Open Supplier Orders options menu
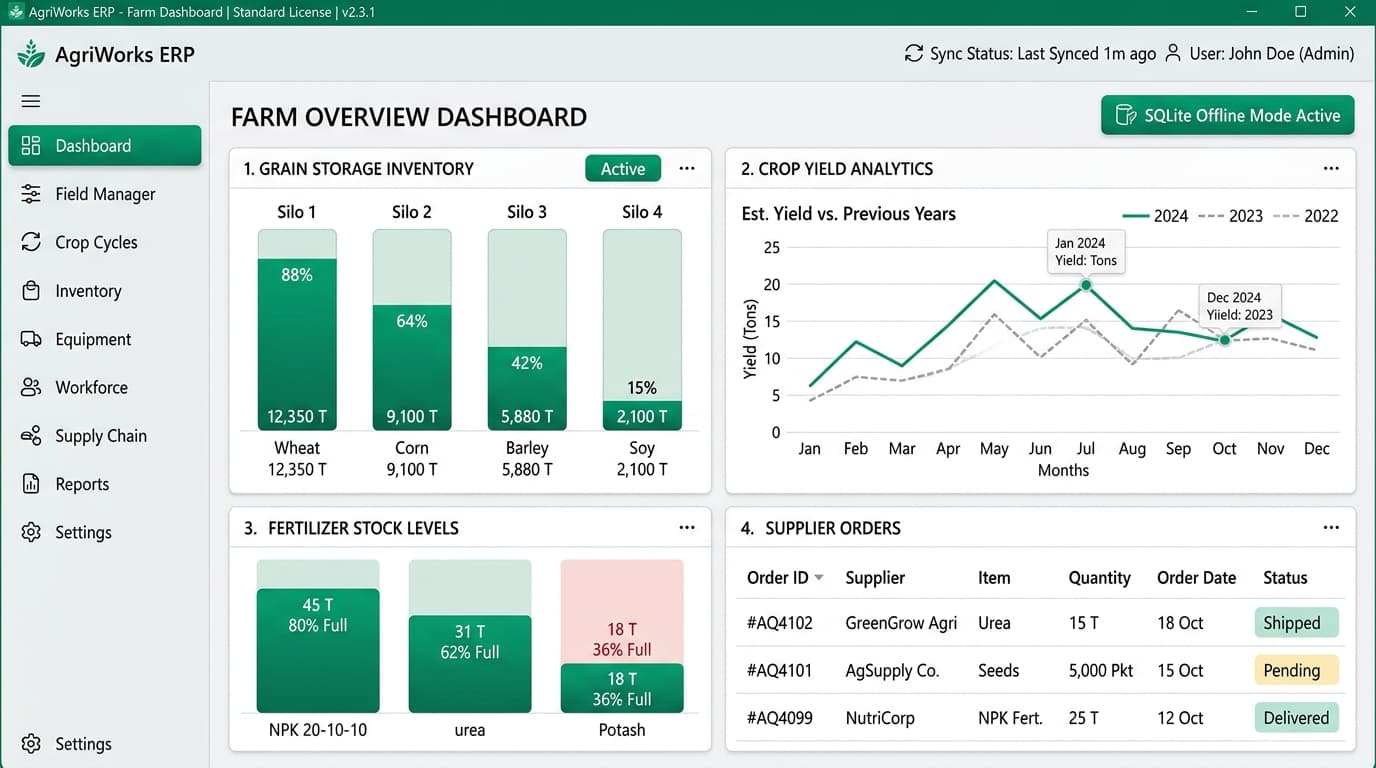The width and height of the screenshot is (1376, 768). (x=1331, y=527)
